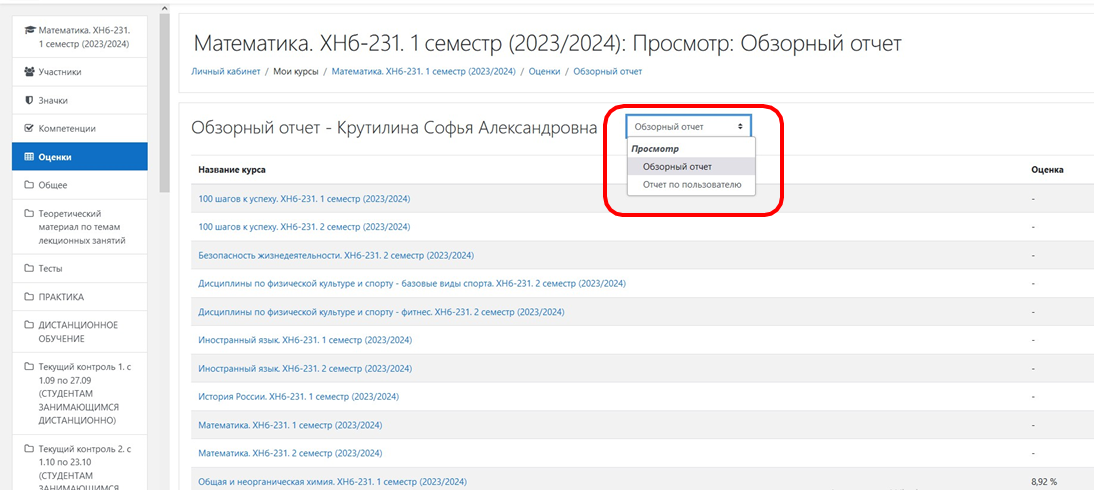Open Безопасность жизнедеятельности course link
Viewport: 1094px width, 490px height.
point(336,255)
